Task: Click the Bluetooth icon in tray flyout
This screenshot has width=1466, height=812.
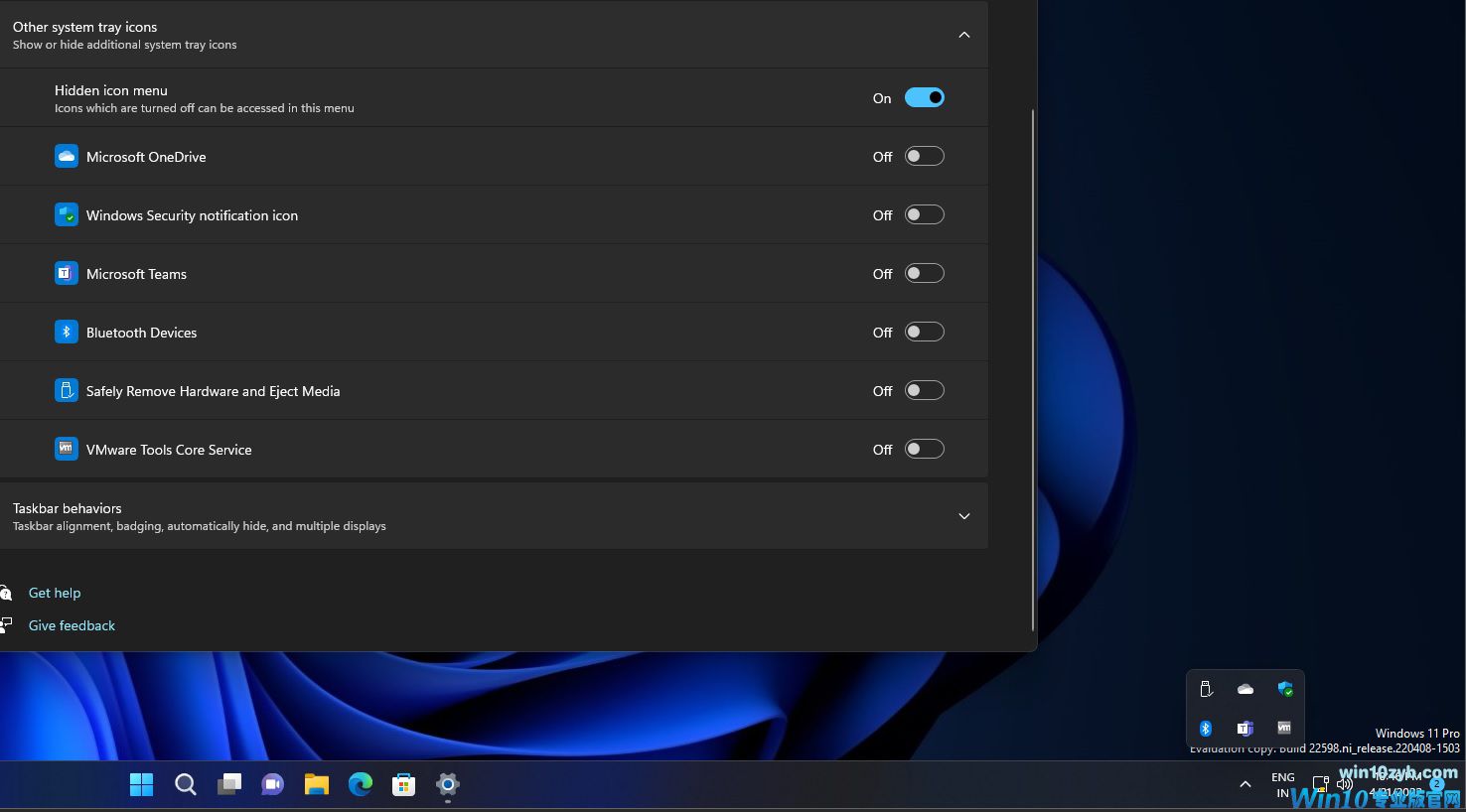Action: click(1206, 729)
